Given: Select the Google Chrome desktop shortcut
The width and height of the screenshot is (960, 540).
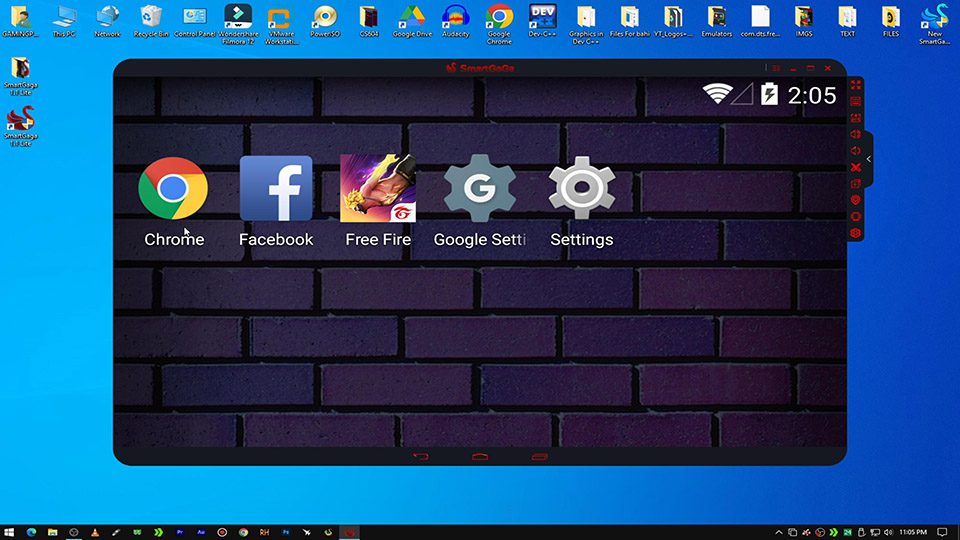Looking at the screenshot, I should 499,24.
